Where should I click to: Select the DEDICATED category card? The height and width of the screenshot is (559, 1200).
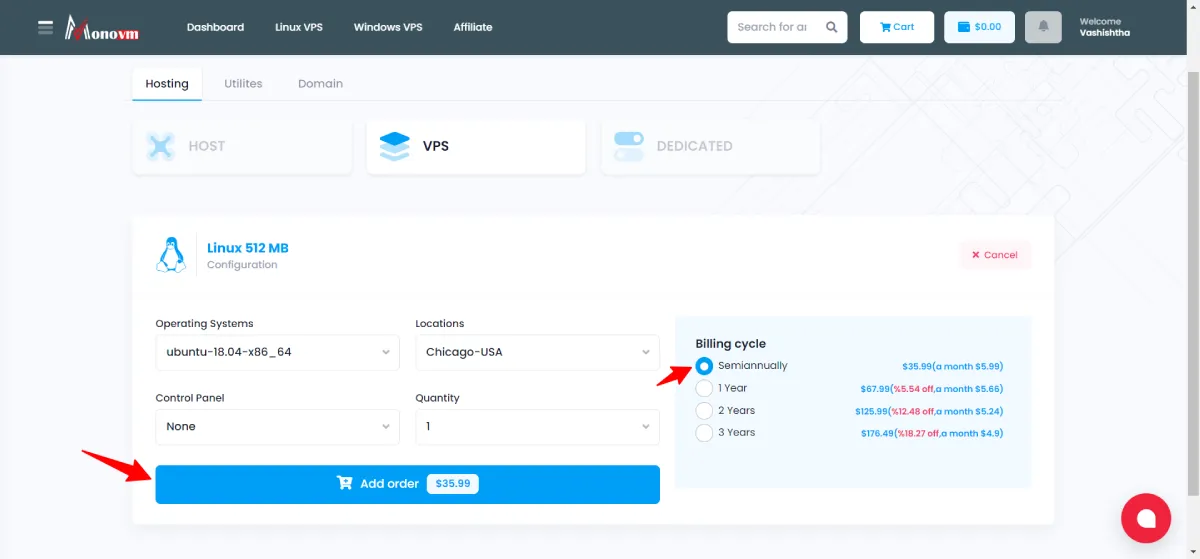710,146
